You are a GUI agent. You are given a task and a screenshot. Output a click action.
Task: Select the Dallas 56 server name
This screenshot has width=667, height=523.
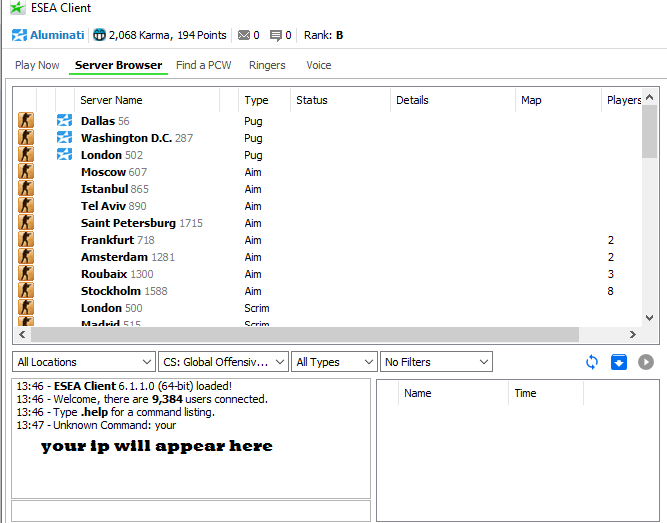pyautogui.click(x=105, y=121)
